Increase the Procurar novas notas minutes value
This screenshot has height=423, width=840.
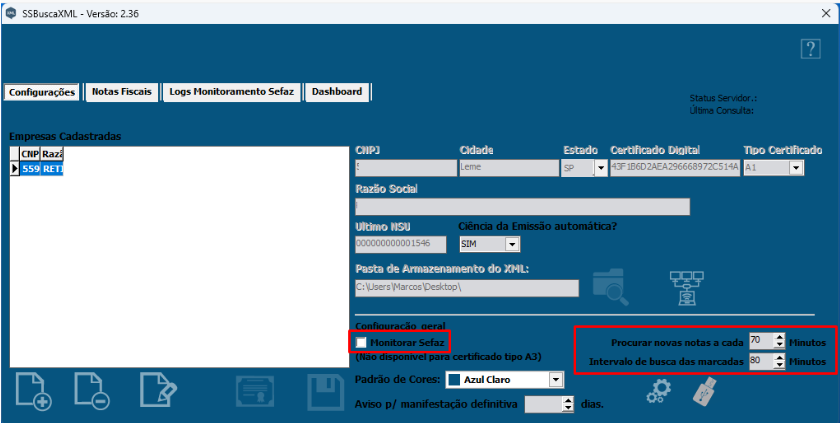coord(780,336)
